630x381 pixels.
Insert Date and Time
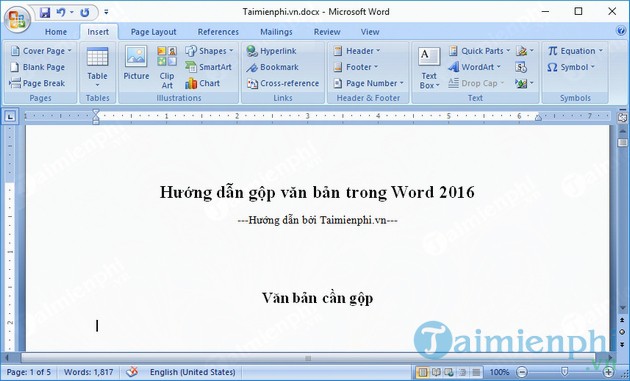(x=521, y=67)
